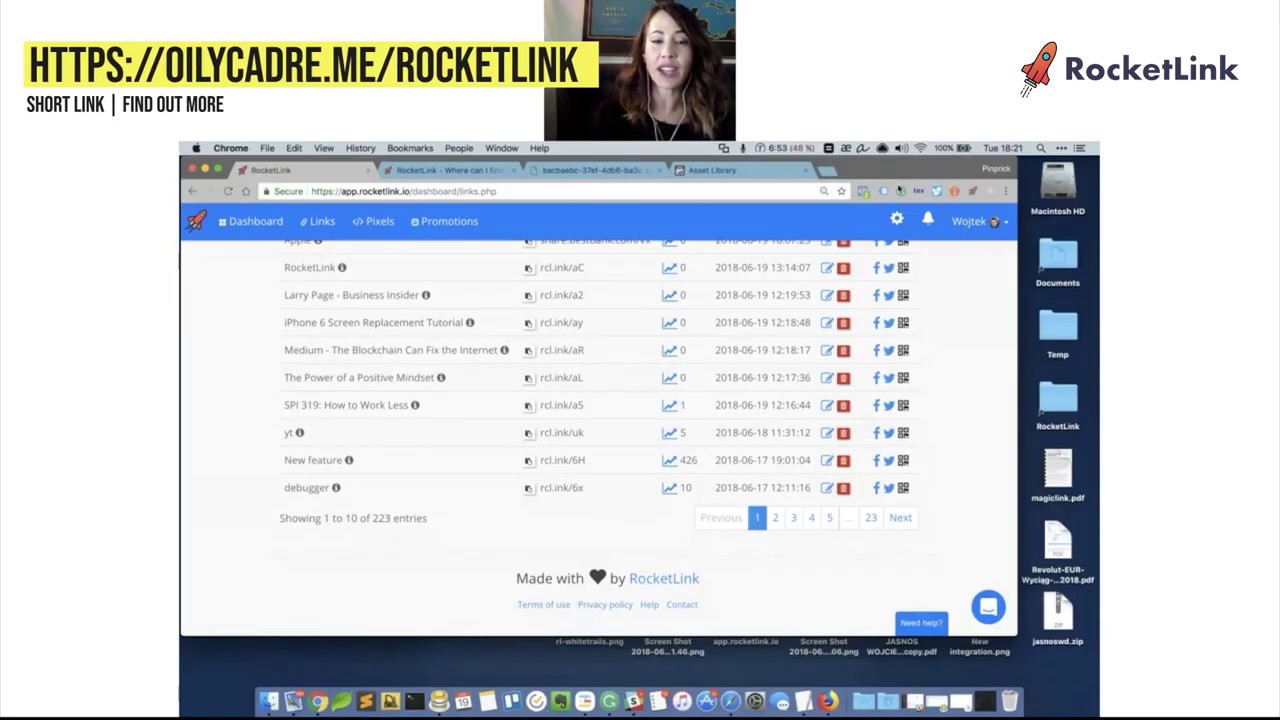The width and height of the screenshot is (1280, 720).
Task: Go to pagination page 3
Action: [x=793, y=517]
